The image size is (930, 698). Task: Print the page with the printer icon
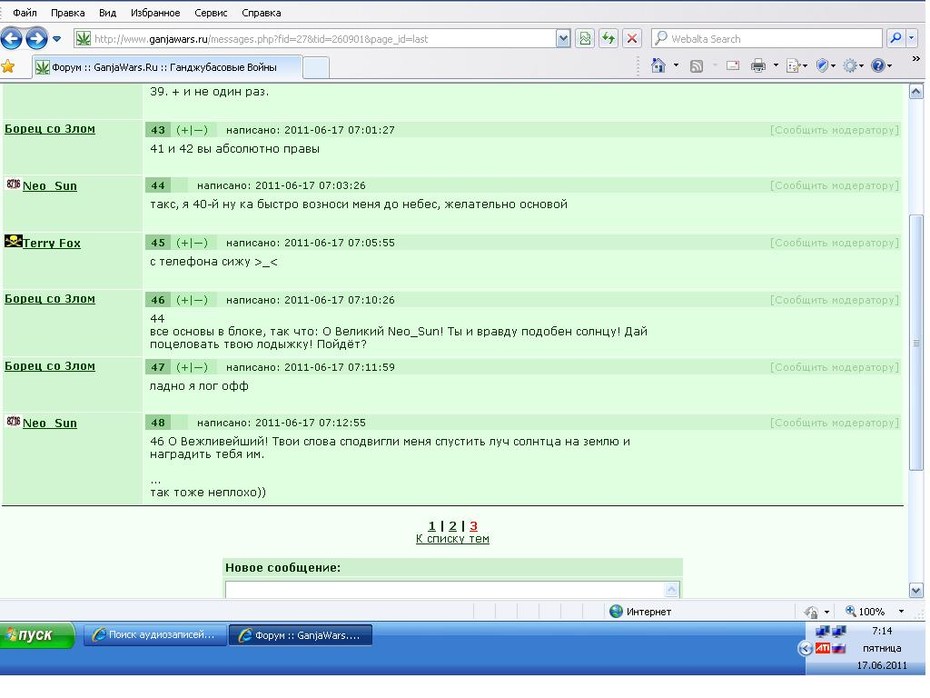pos(758,66)
